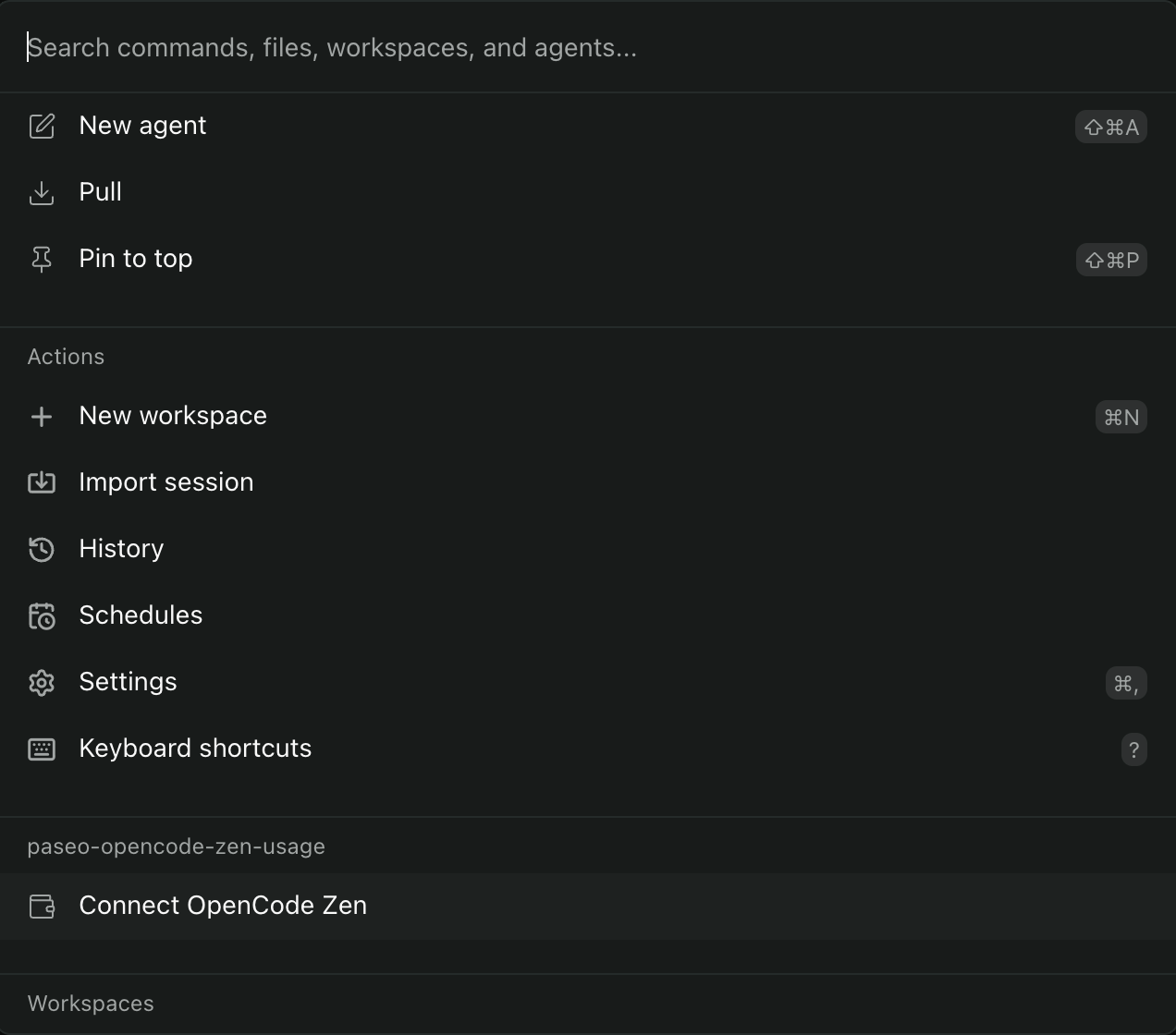Screen dimensions: 1176x1035
Task: Choose the Pull command
Action: (x=588, y=192)
